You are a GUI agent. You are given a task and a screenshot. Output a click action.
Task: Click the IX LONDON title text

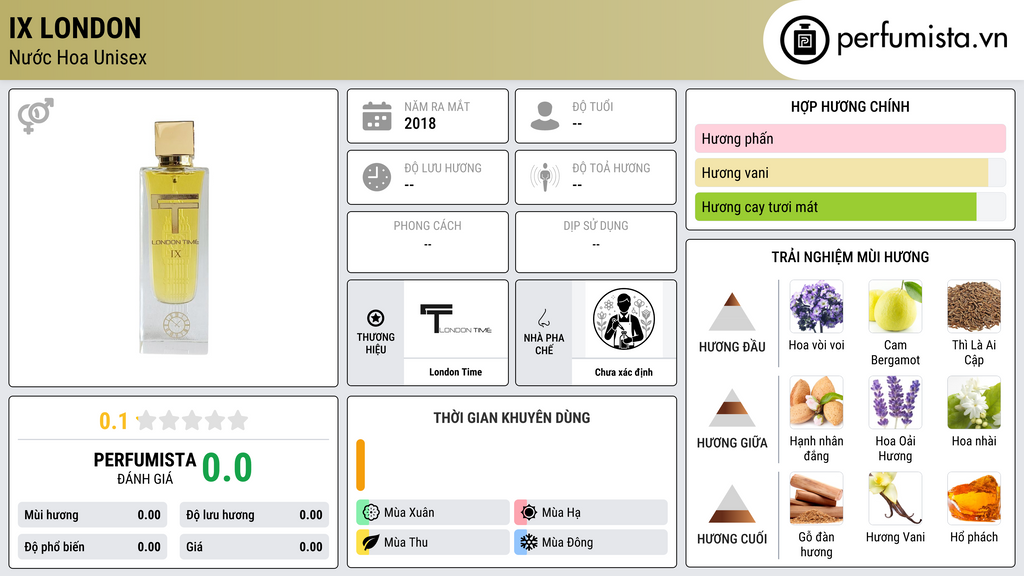click(74, 28)
